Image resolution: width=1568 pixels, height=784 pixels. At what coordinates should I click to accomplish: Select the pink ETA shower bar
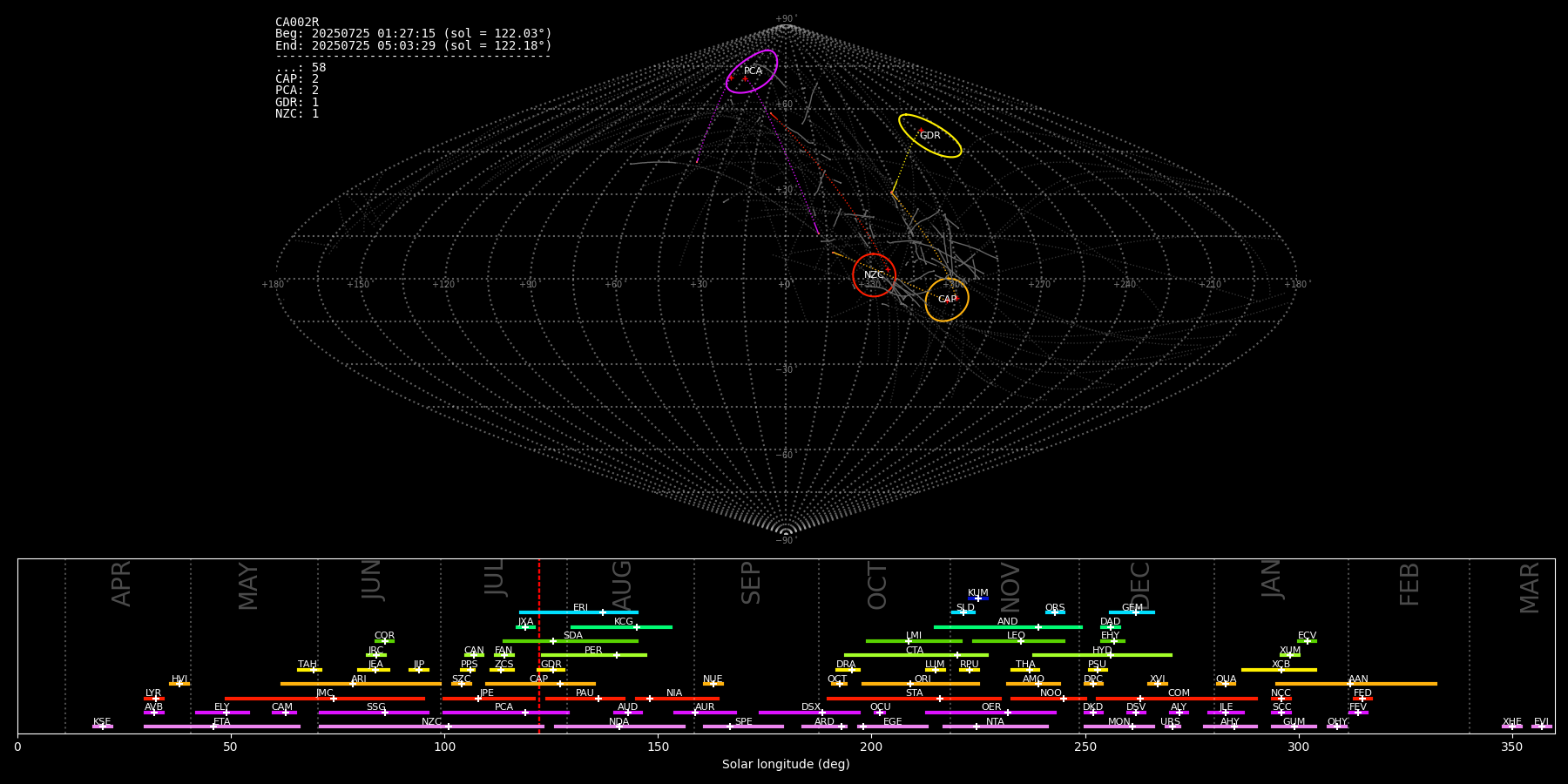222,727
